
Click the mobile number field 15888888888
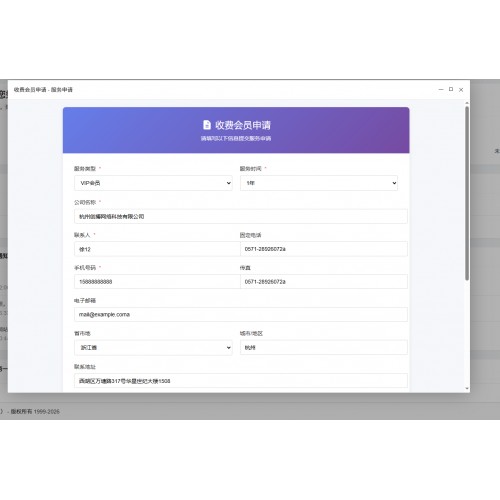tap(157, 282)
